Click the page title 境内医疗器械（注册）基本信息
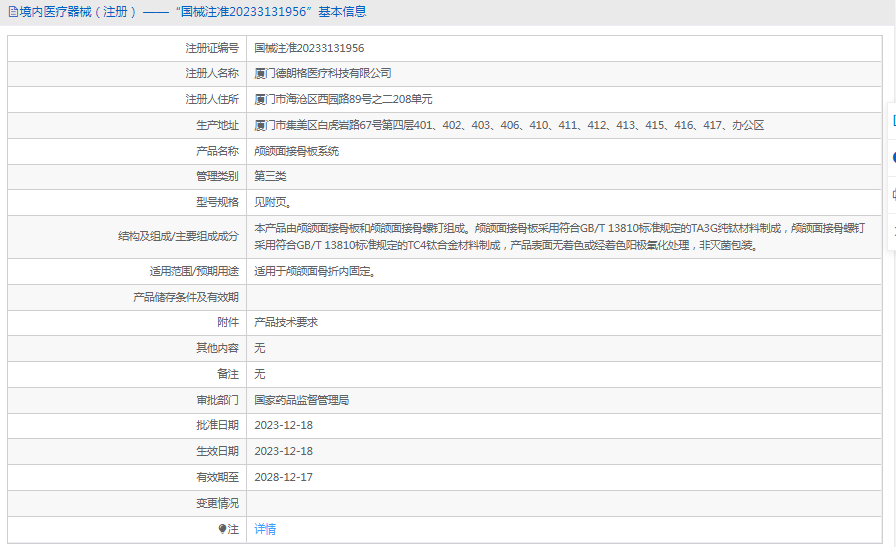This screenshot has width=896, height=547. click(193, 12)
